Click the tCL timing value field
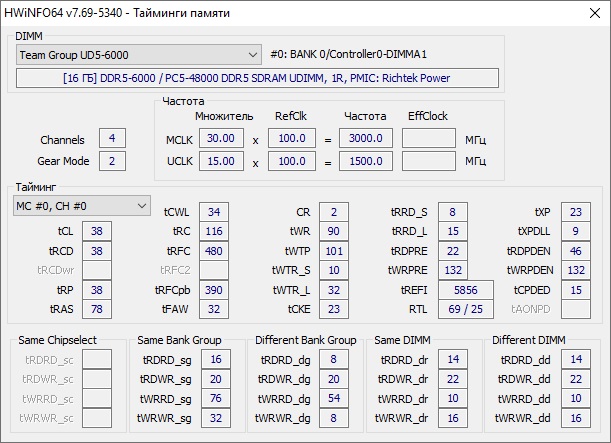The height and width of the screenshot is (443, 611). (97, 230)
